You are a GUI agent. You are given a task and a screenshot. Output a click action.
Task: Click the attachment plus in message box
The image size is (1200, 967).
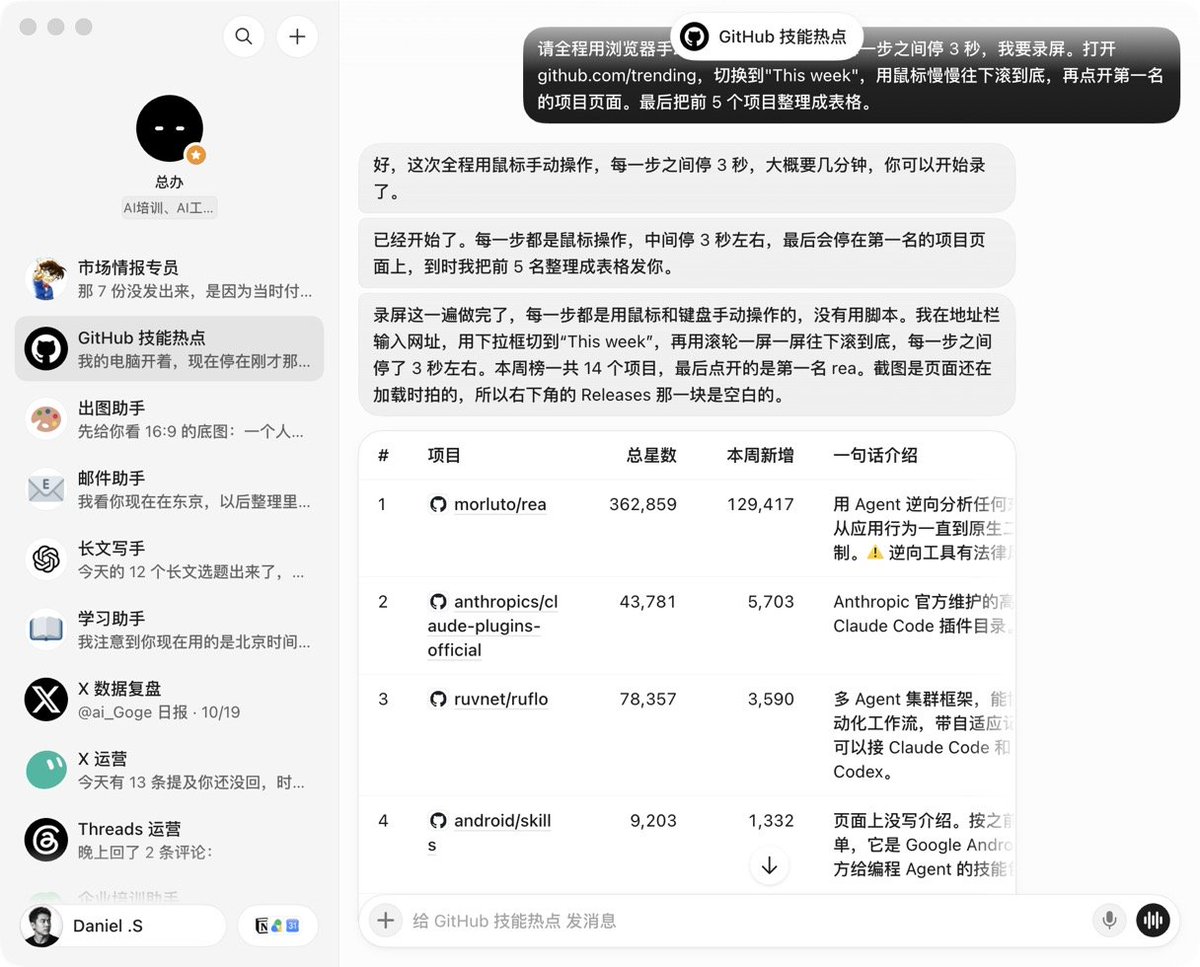(385, 920)
